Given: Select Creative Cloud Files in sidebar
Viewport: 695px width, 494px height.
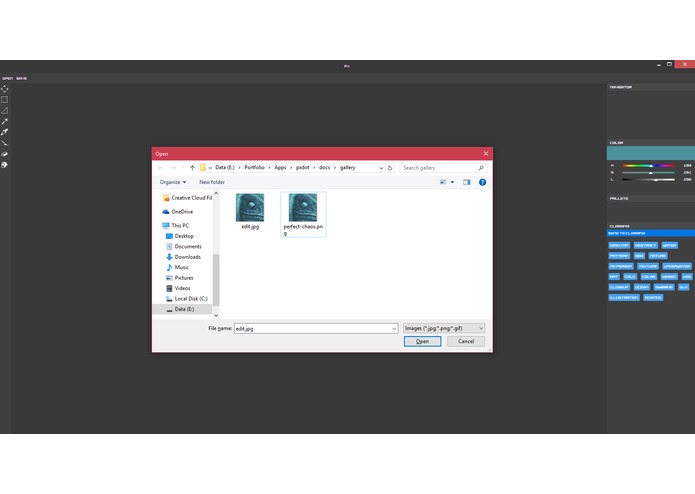Looking at the screenshot, I should click(187, 198).
